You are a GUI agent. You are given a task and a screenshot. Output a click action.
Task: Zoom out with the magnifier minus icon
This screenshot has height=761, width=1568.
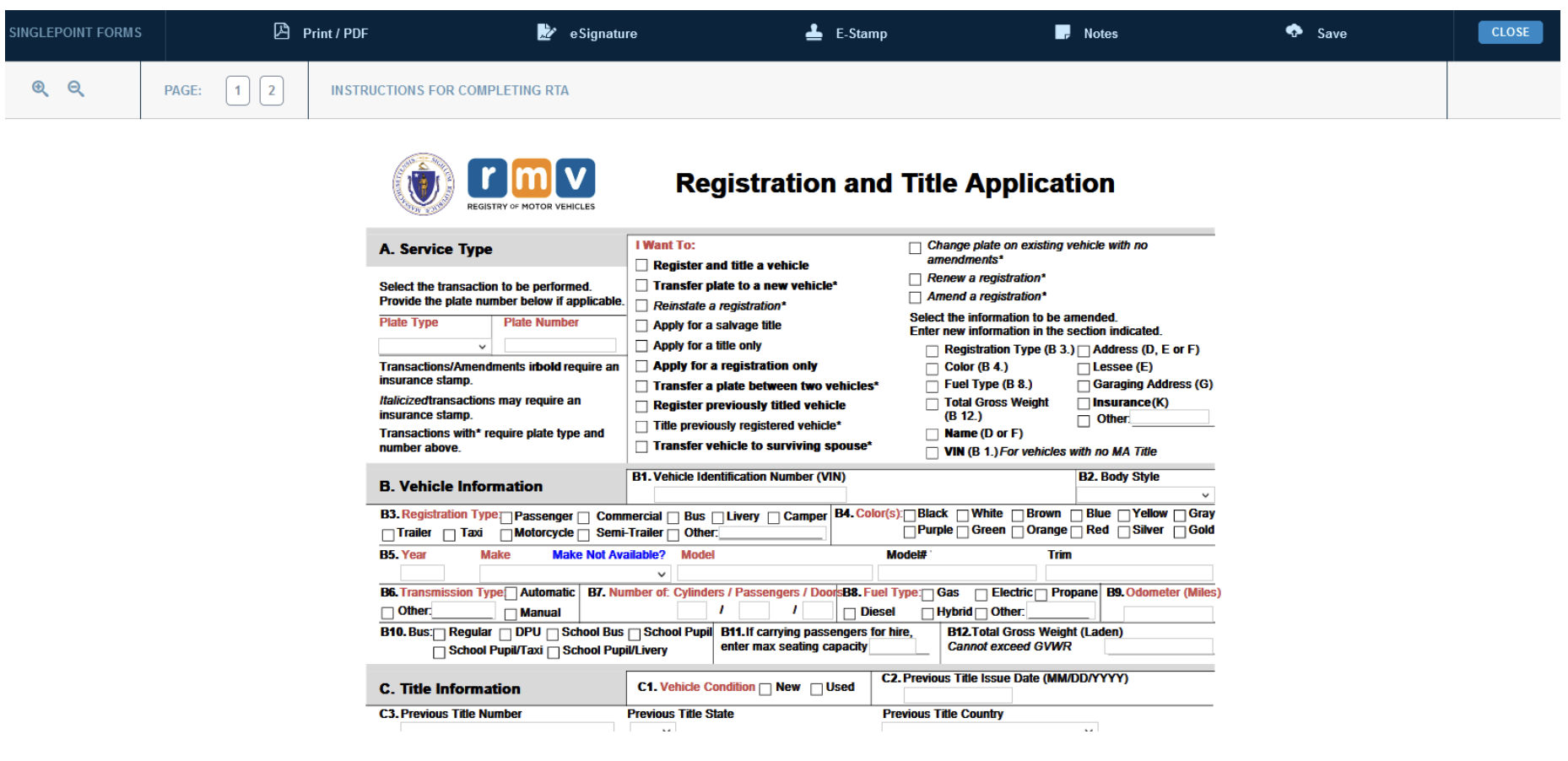[x=76, y=89]
